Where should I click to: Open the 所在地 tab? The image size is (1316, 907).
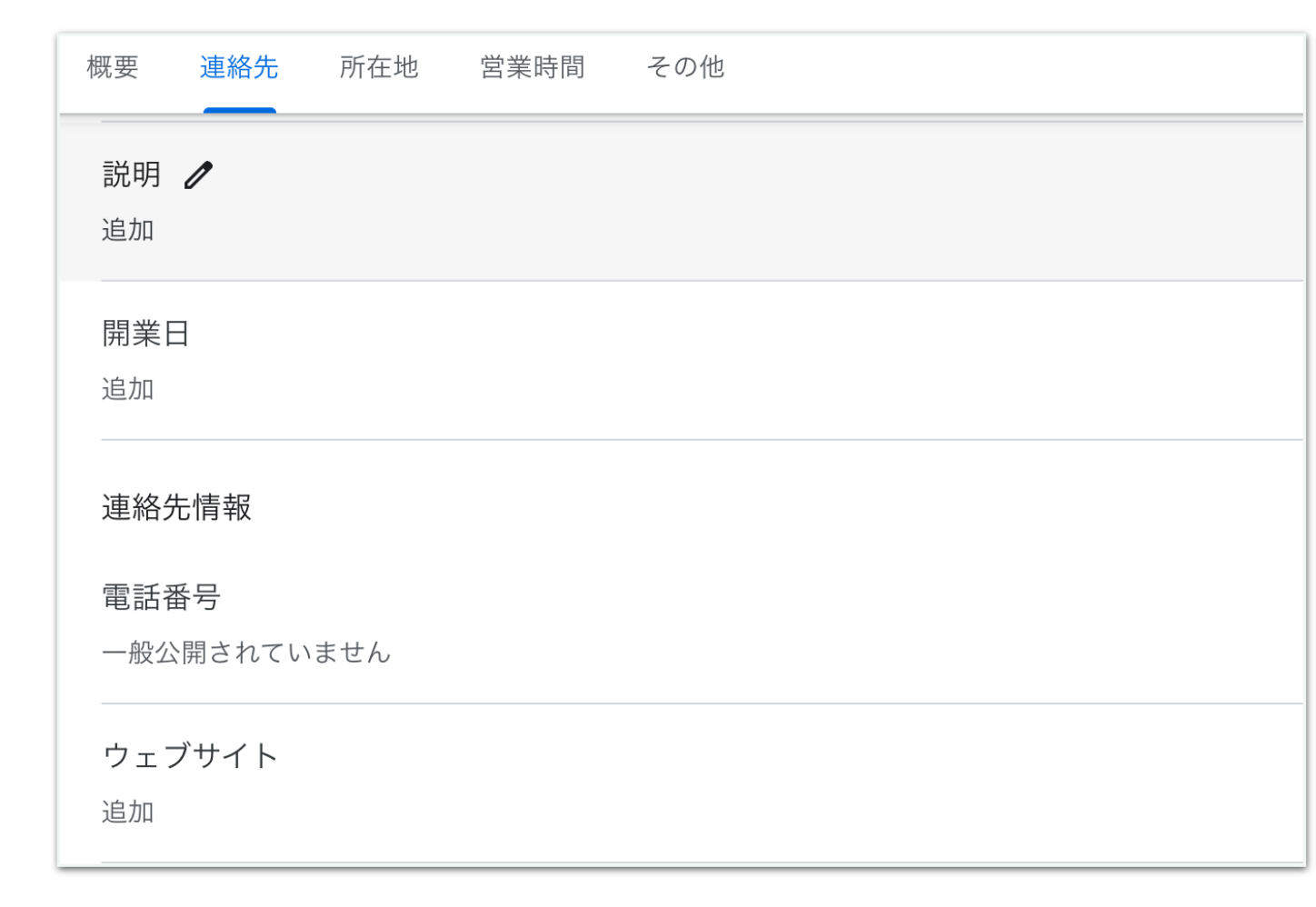pos(379,67)
